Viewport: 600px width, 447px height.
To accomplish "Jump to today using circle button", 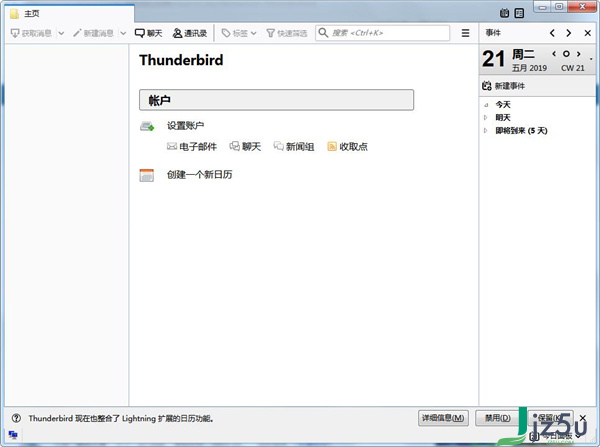I will (x=566, y=54).
